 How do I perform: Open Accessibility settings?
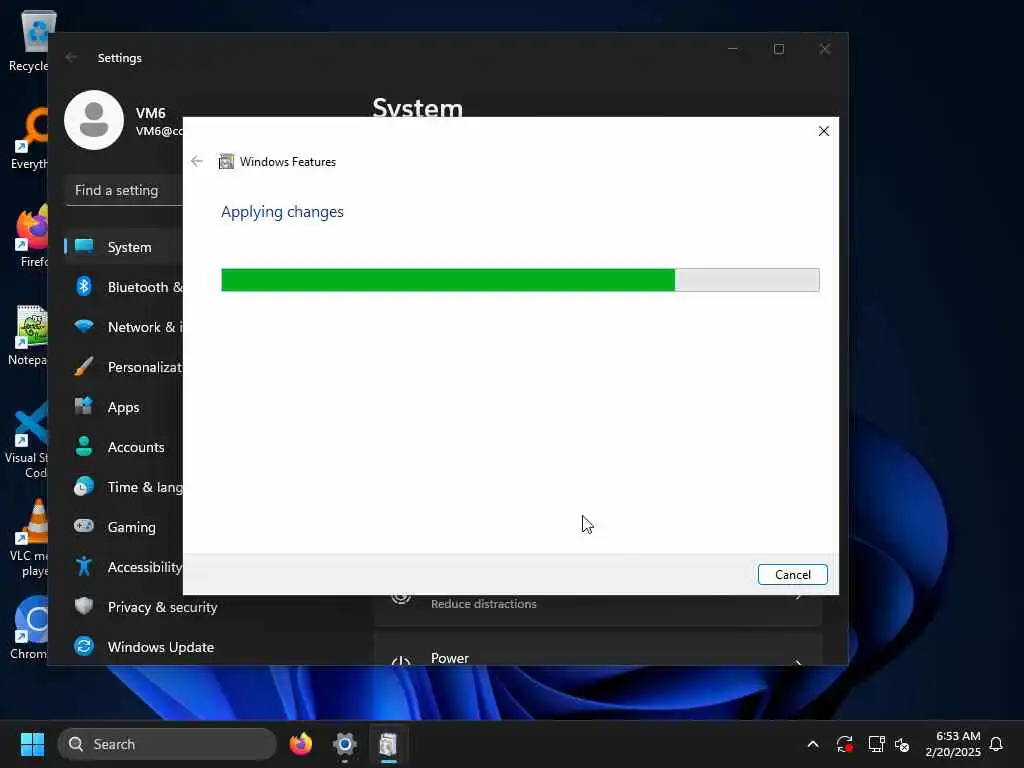pos(124,567)
